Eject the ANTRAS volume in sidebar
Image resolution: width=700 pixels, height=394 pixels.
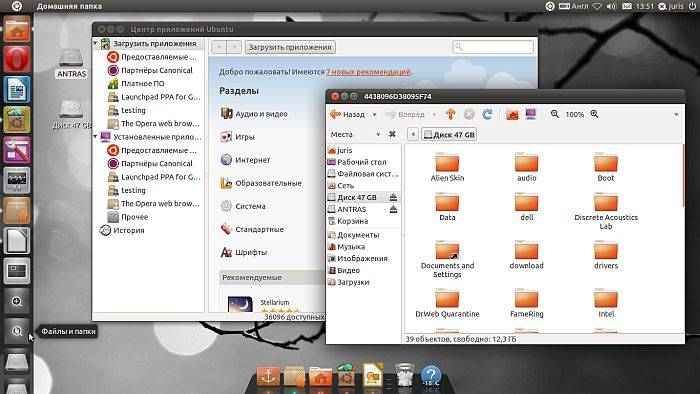click(x=393, y=209)
